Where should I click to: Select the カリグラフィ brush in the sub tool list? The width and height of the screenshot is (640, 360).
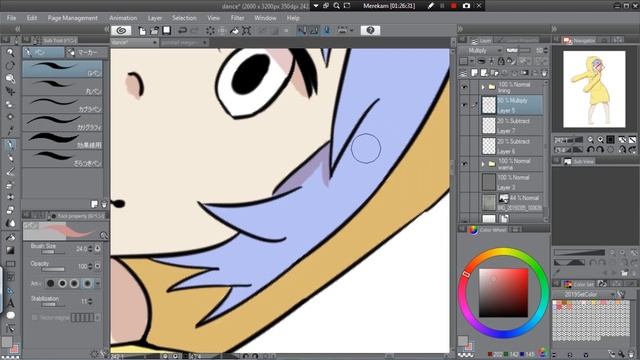click(62, 122)
